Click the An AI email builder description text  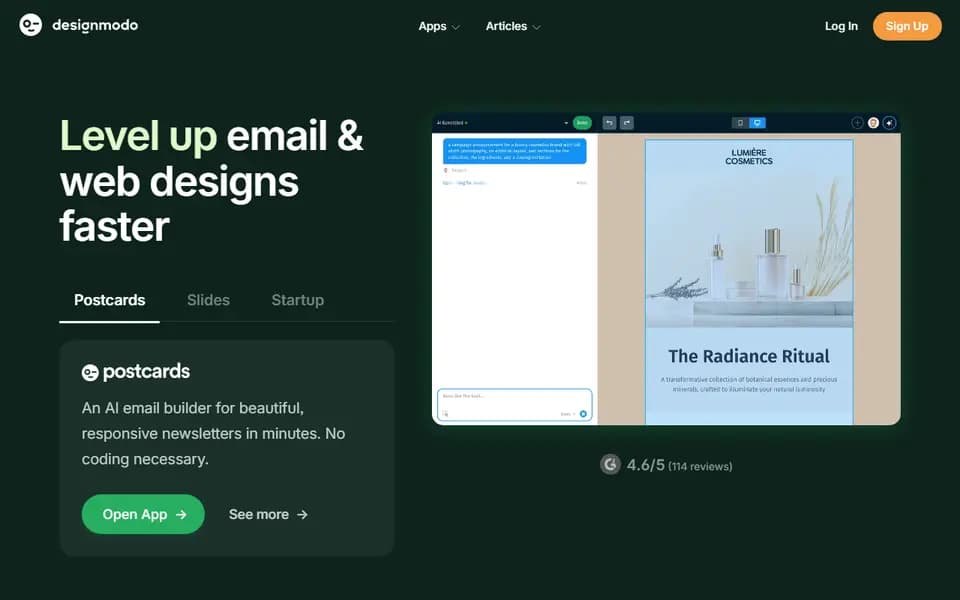click(213, 433)
